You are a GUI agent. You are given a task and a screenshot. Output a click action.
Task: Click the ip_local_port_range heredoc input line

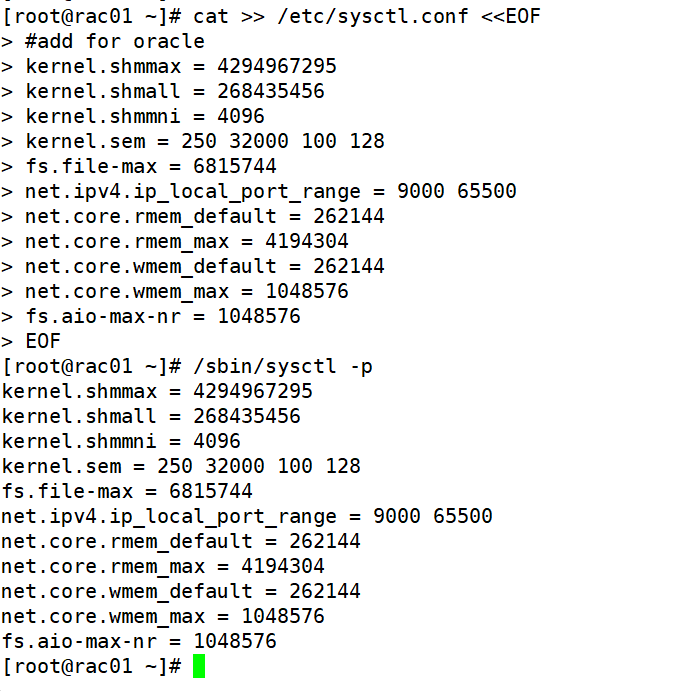[270, 191]
